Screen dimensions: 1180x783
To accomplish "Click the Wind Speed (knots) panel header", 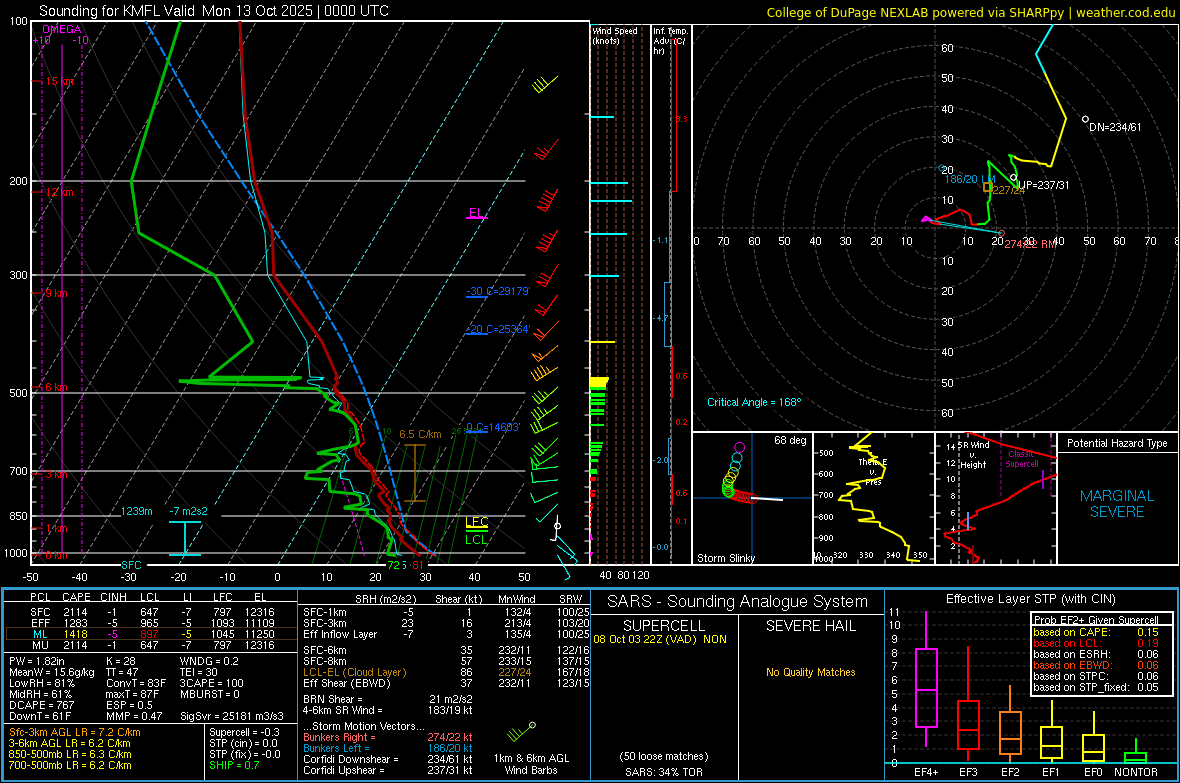I will [615, 35].
